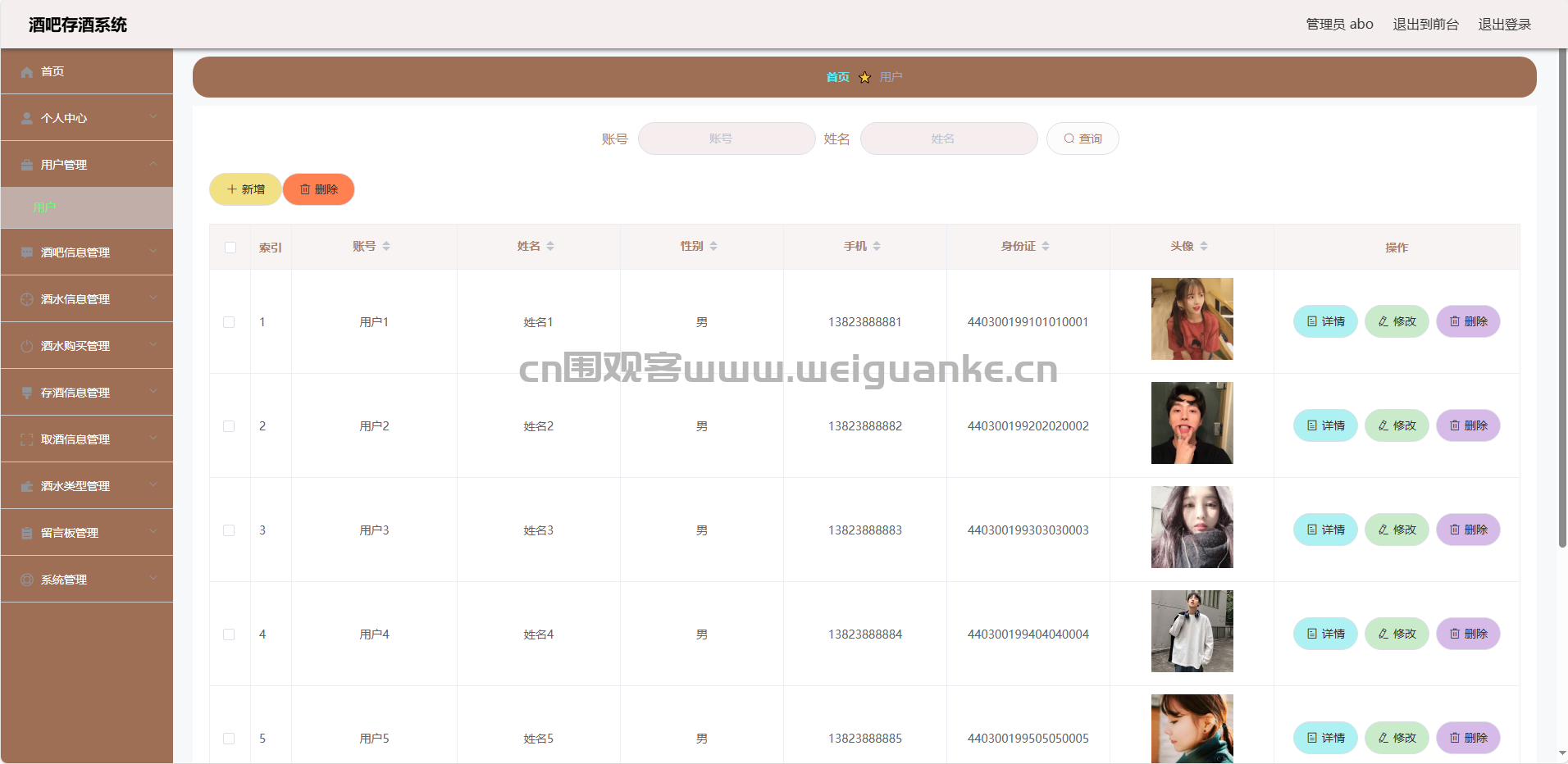
Task: Click 首页 link in the breadcrumb
Action: [838, 77]
